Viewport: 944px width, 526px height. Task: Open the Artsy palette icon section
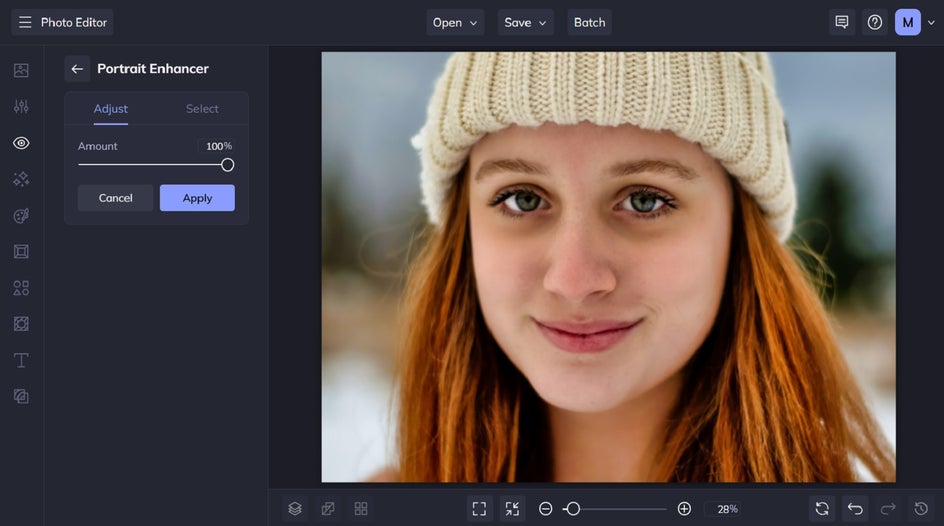21,215
